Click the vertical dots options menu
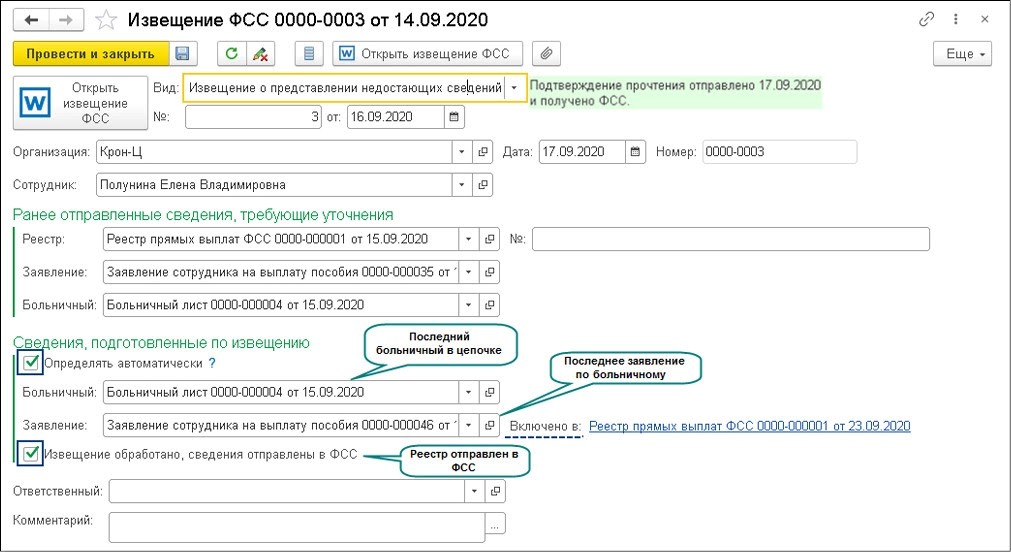This screenshot has width=1011, height=552. (x=957, y=20)
